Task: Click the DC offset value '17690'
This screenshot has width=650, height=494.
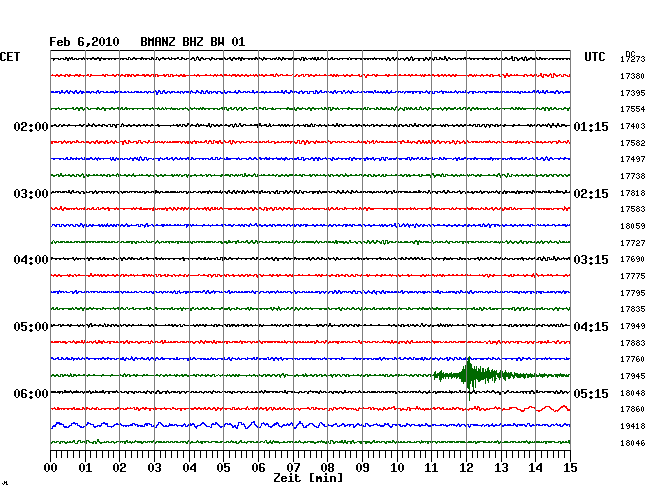Action: (x=633, y=259)
